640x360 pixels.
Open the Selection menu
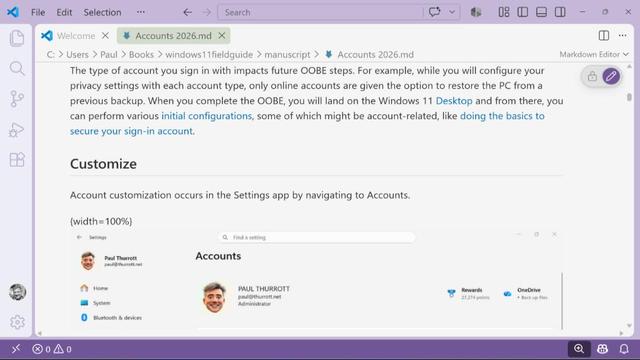(102, 12)
